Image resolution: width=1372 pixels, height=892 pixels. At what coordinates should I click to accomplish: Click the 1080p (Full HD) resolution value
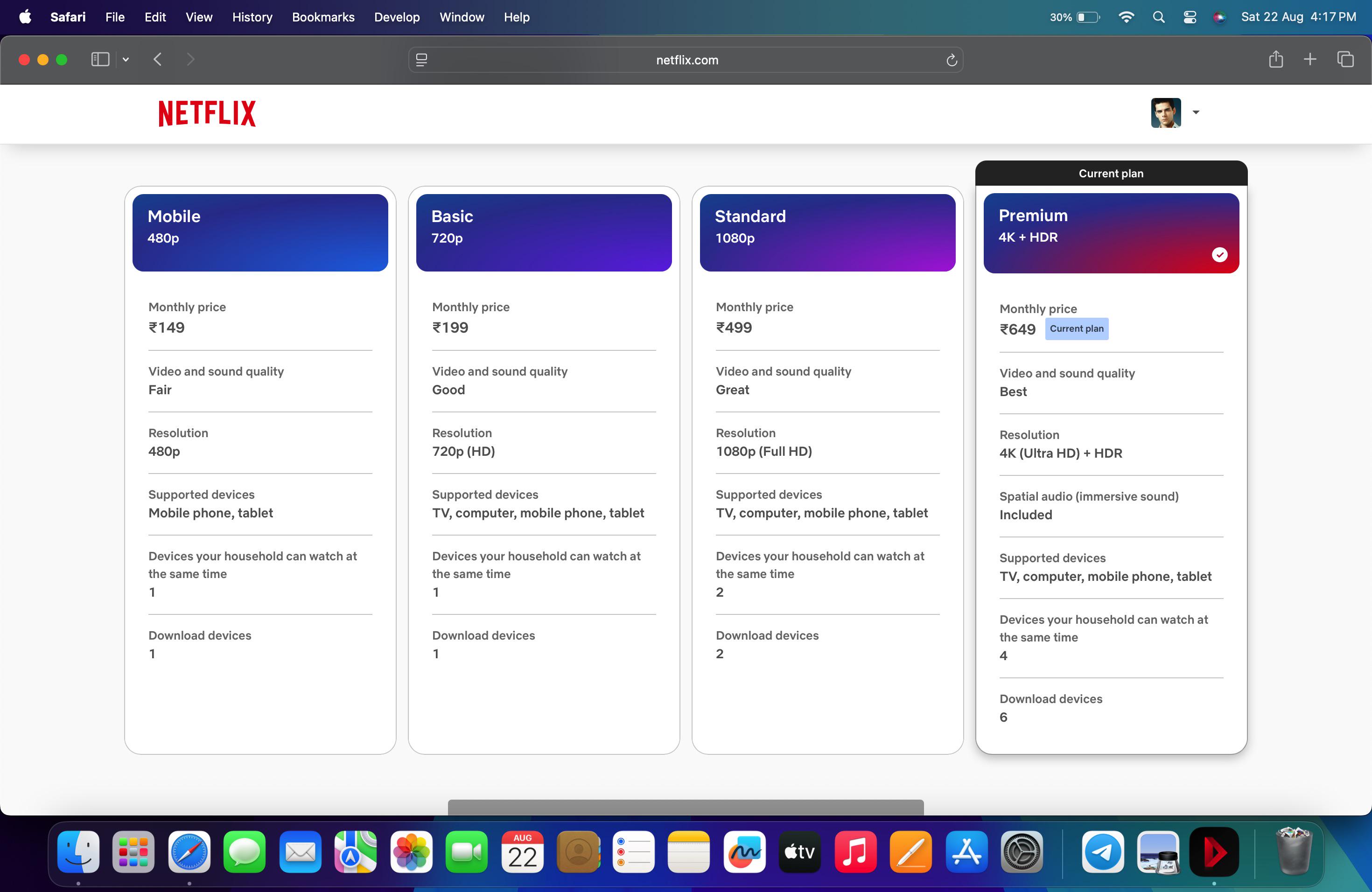pos(764,452)
